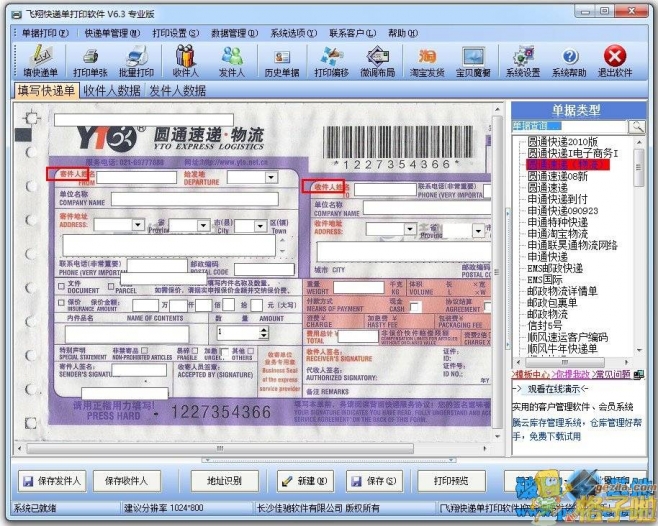The height and width of the screenshot is (526, 658).
Task: Open the 联系客户 menu
Action: pos(352,33)
